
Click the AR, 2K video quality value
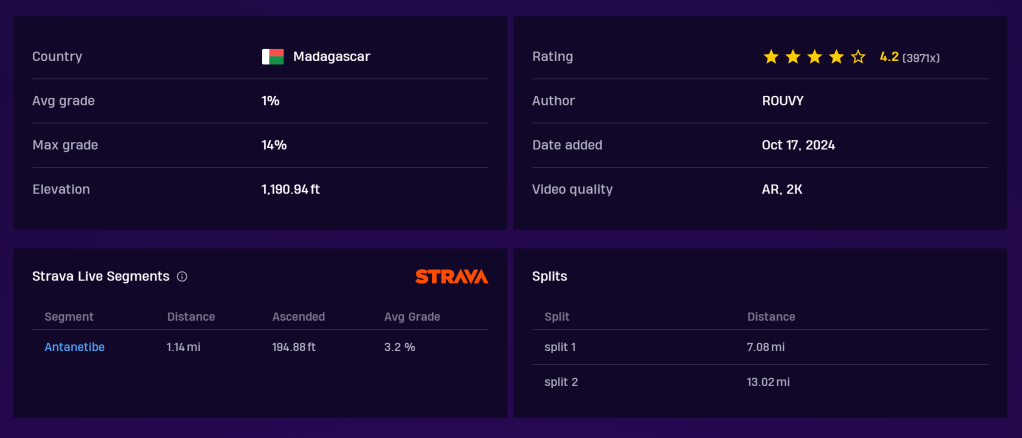(782, 189)
